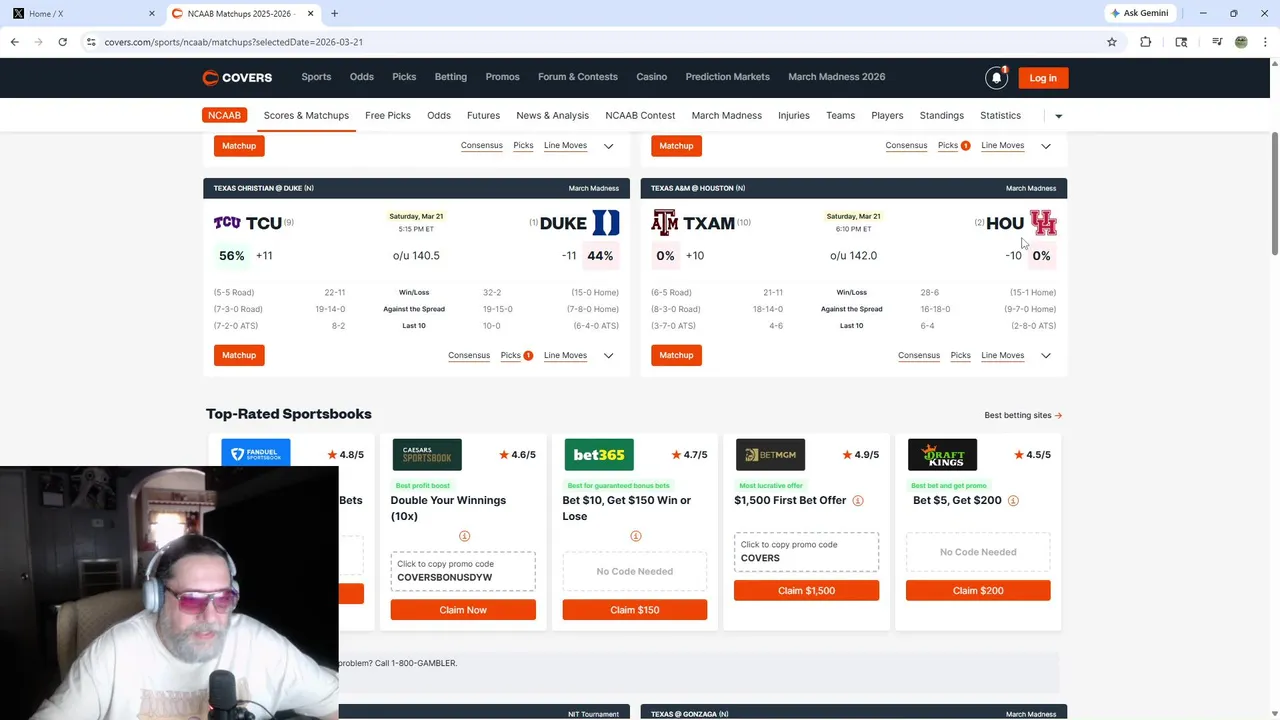
Task: Switch to the Home / X tab
Action: (x=82, y=13)
